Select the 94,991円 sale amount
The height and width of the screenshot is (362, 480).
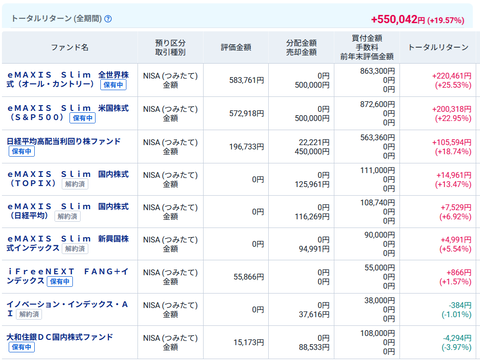tap(314, 249)
